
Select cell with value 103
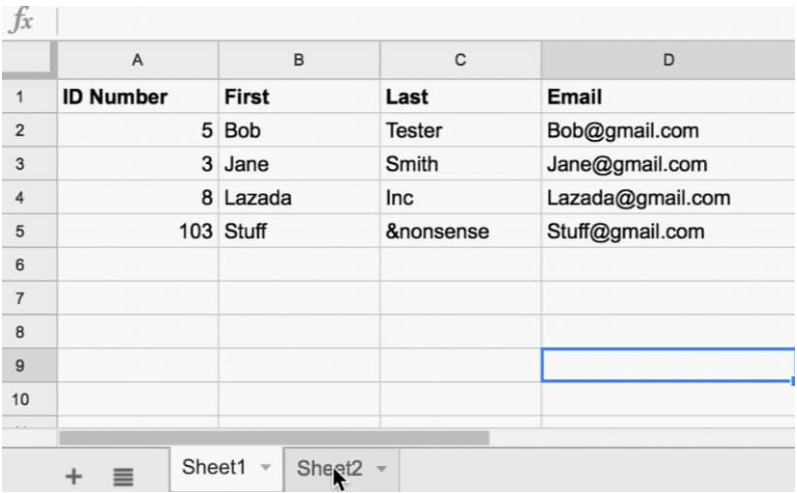tap(138, 231)
